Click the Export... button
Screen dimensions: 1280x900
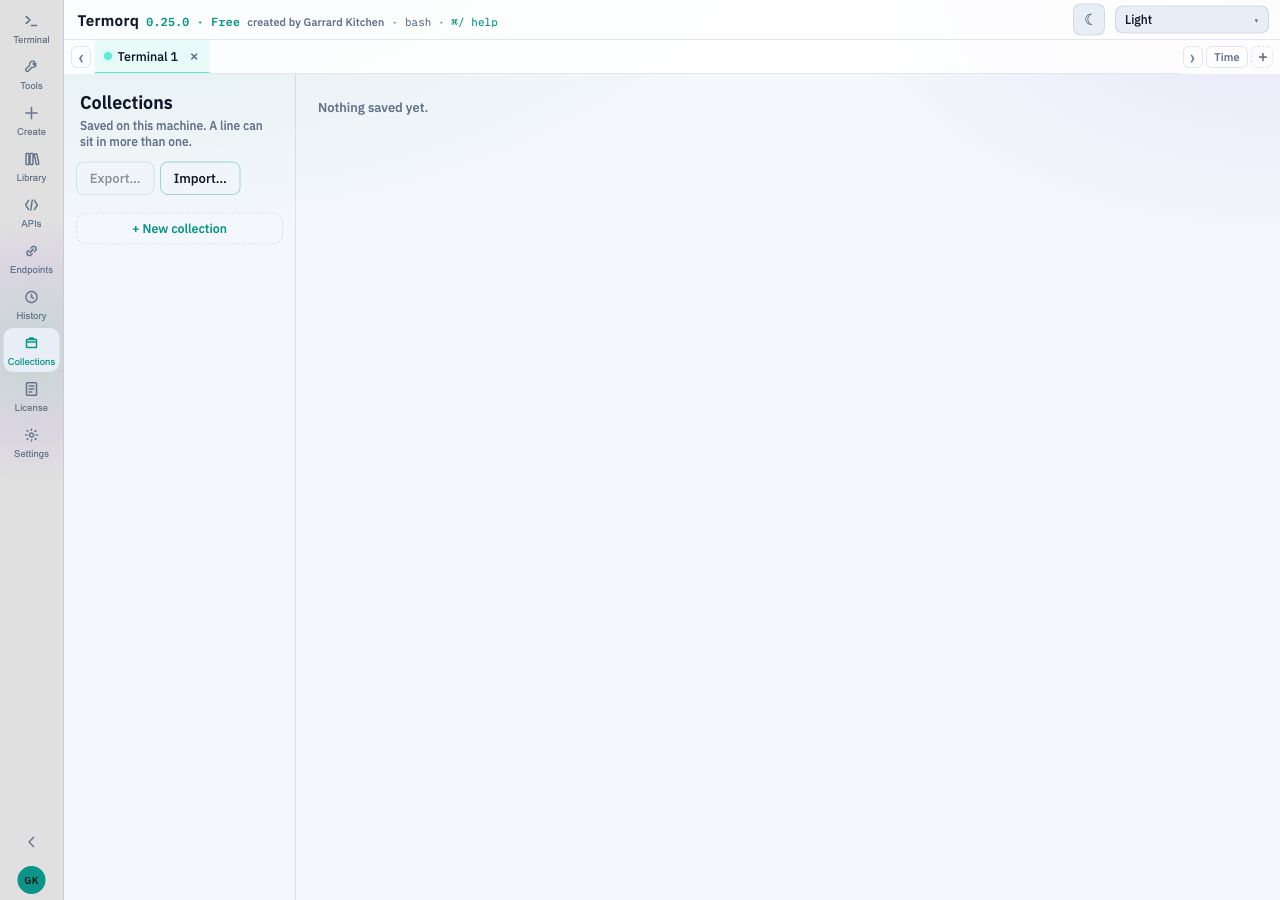tap(115, 178)
